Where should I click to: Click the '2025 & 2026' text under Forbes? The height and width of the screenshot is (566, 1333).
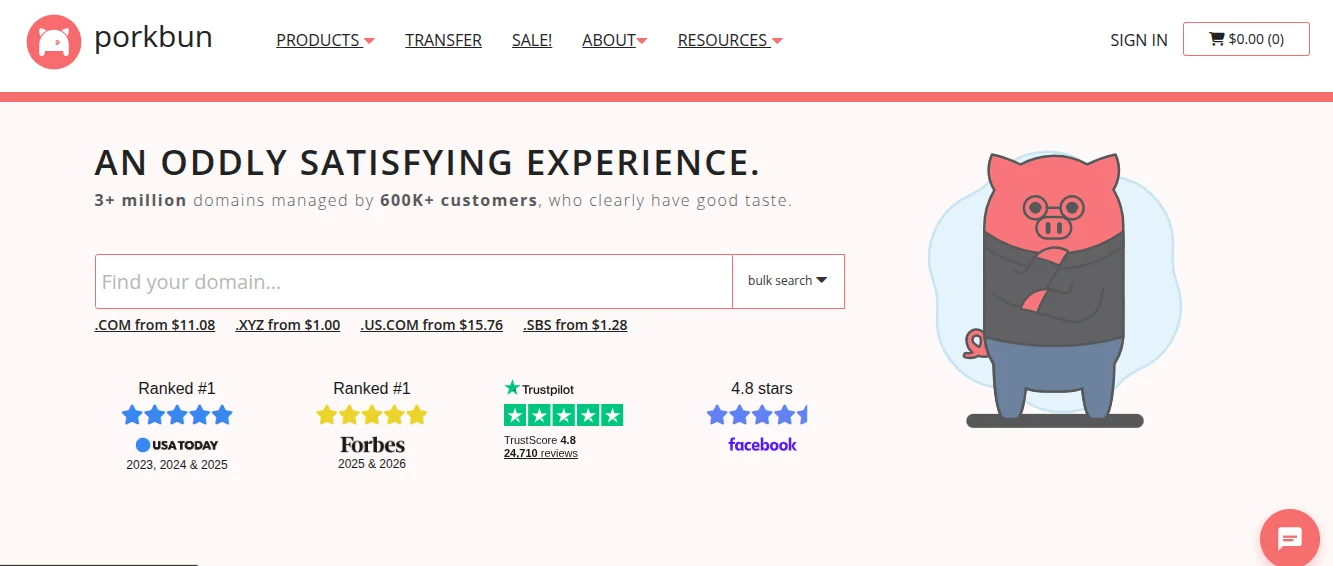[372, 464]
